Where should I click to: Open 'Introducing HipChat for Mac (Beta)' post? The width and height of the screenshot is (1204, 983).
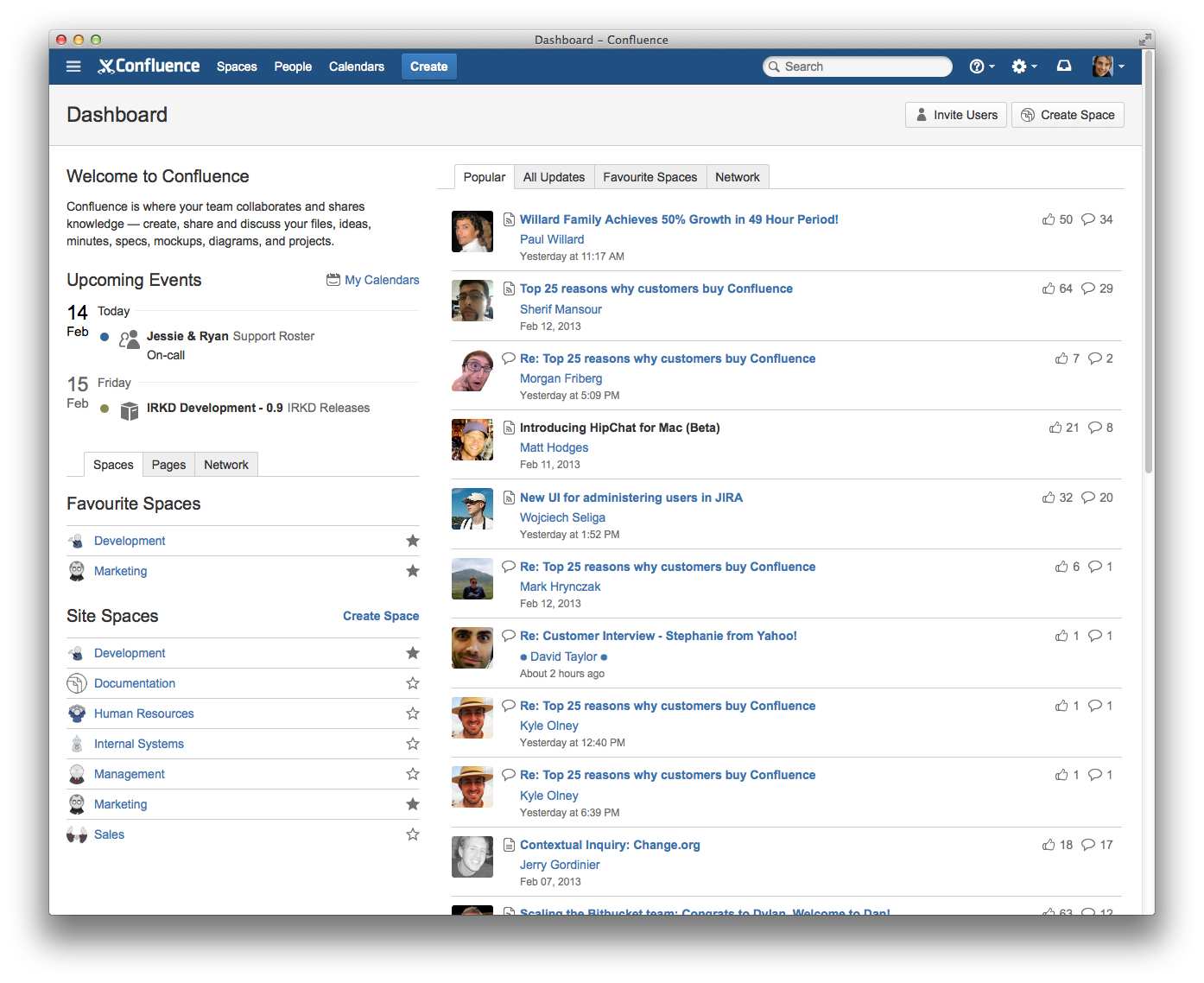click(620, 428)
